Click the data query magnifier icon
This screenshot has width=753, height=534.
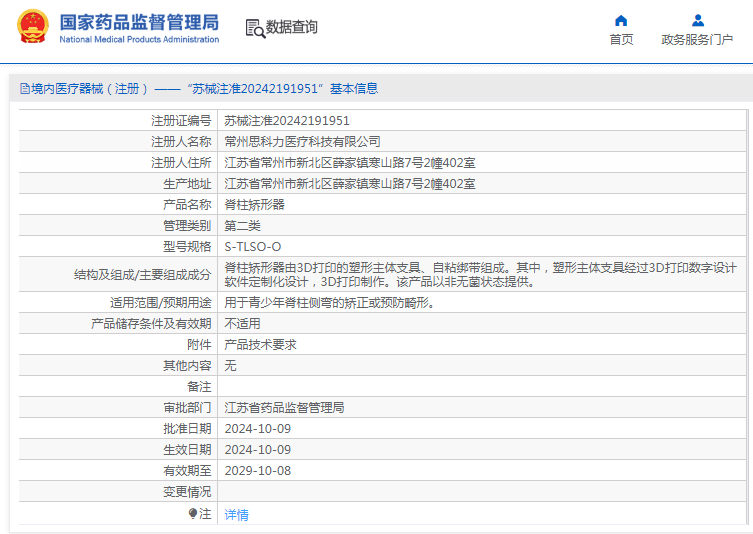click(x=255, y=28)
